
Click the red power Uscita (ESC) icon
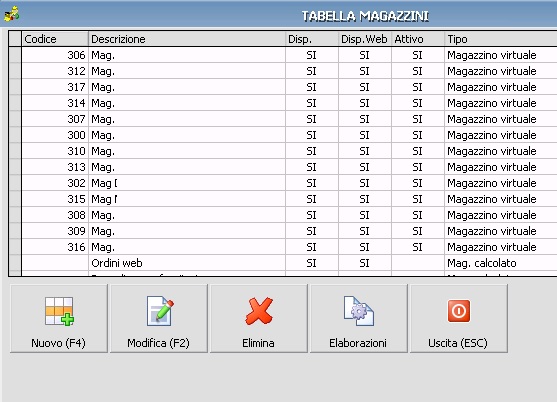[459, 311]
